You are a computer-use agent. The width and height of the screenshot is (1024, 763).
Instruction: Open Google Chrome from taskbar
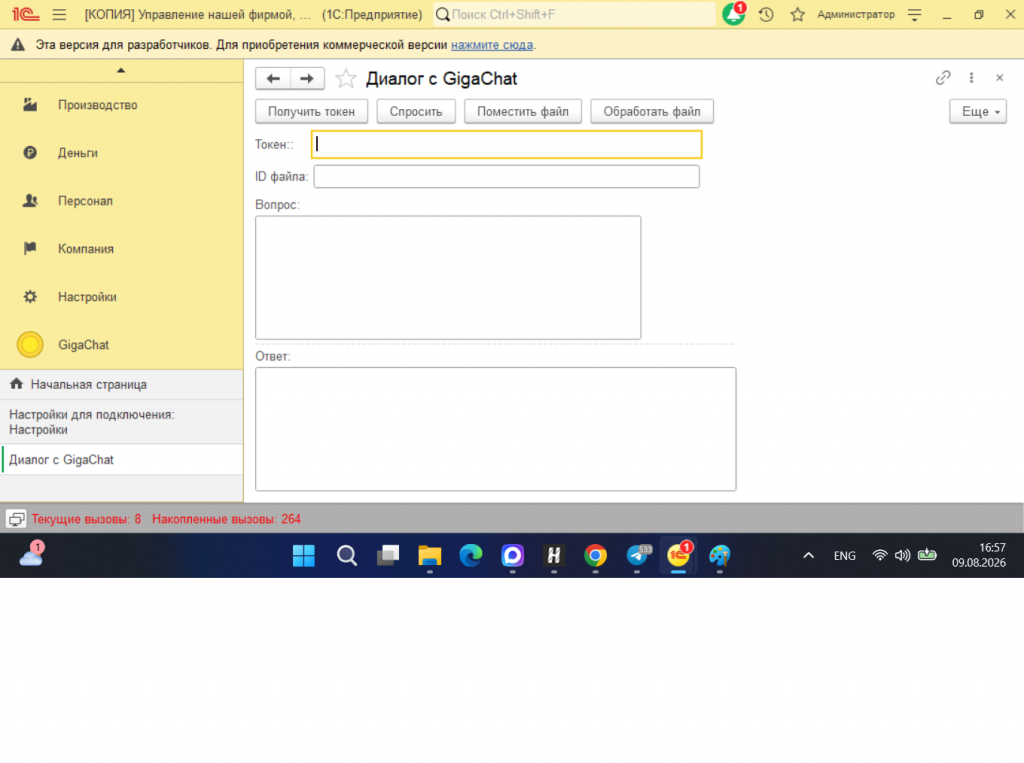point(595,556)
